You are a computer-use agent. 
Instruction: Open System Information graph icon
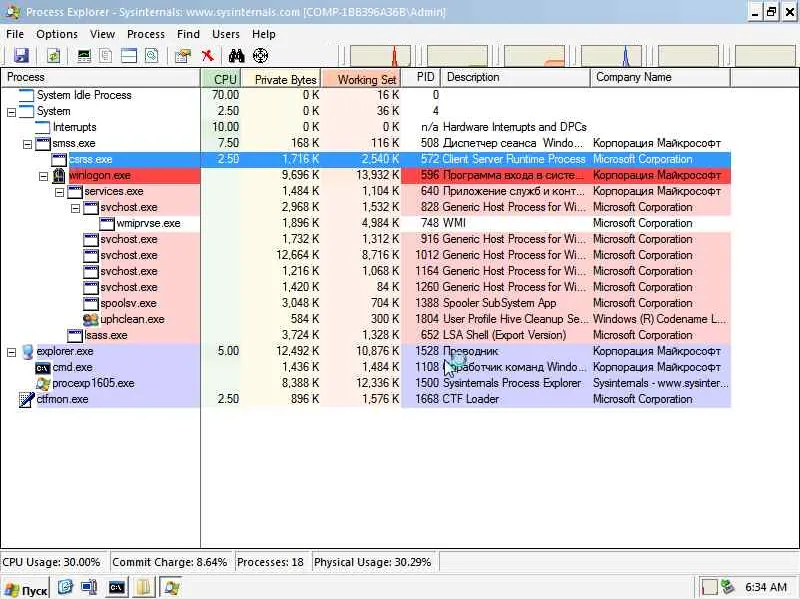tap(84, 55)
